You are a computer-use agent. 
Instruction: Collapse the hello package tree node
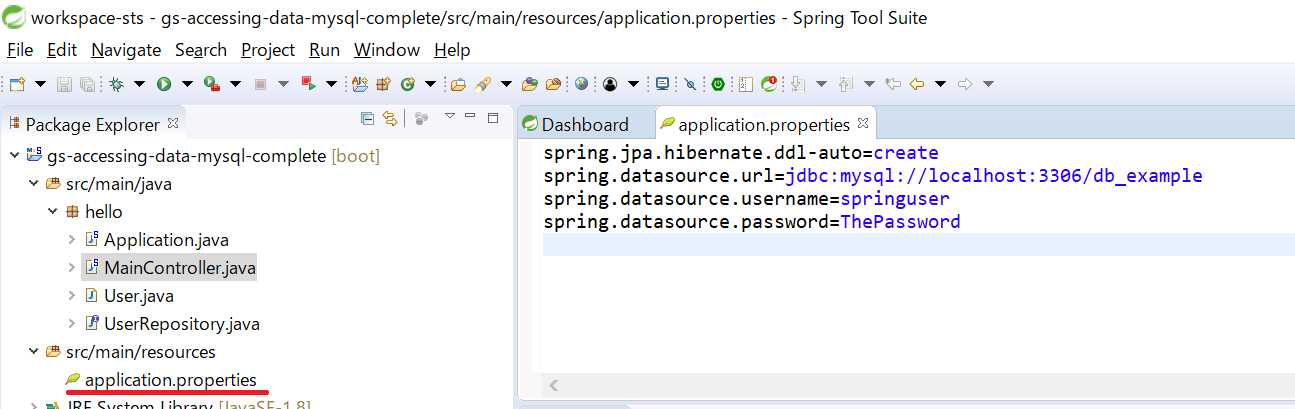coord(52,212)
